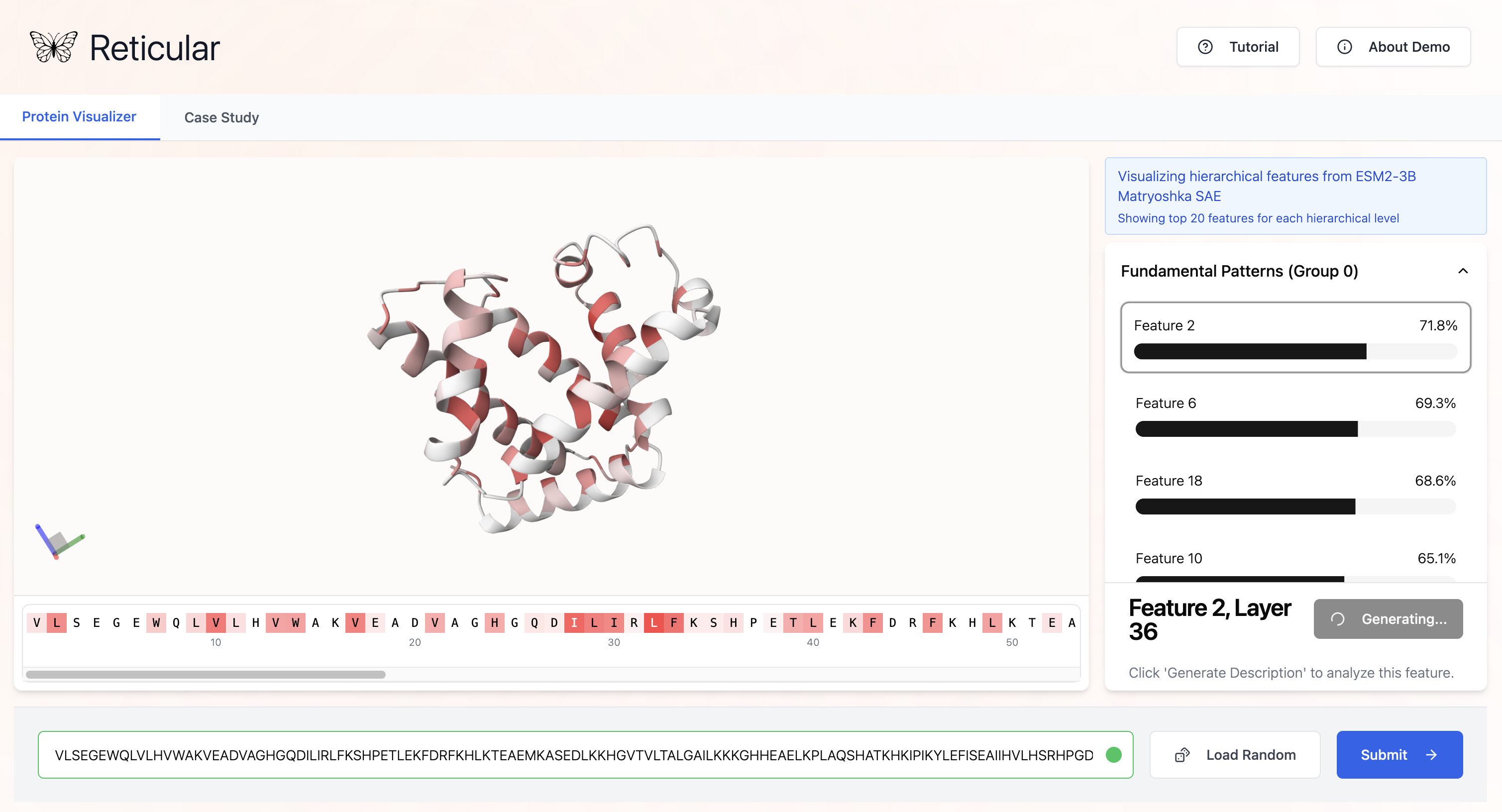Click residue R at sequence position 31

tap(634, 622)
